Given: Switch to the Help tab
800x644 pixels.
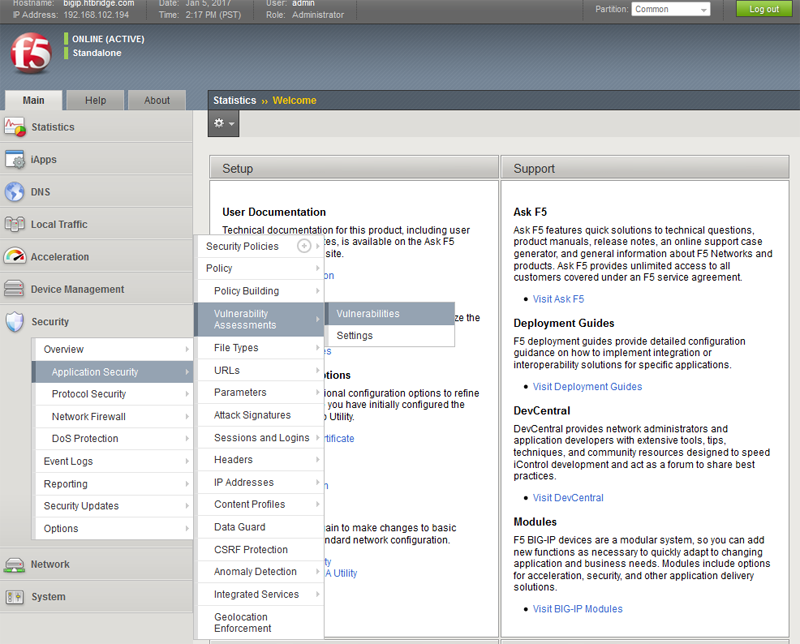Looking at the screenshot, I should coord(95,100).
